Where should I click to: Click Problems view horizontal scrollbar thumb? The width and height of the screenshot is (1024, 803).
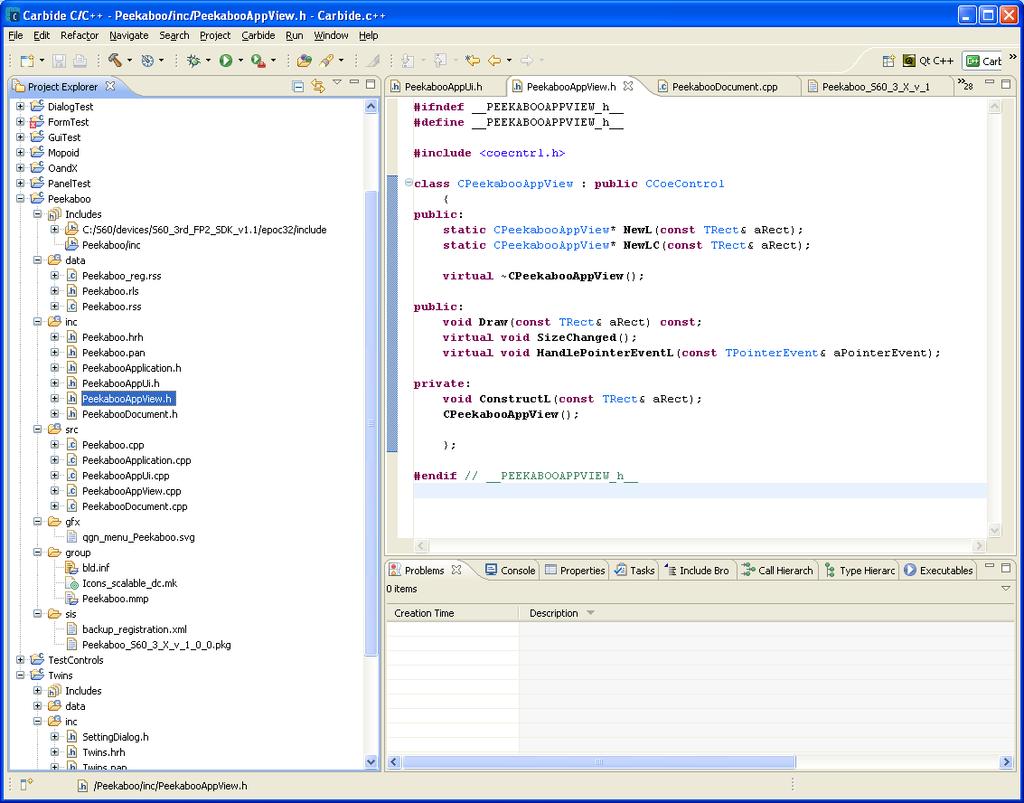point(598,762)
